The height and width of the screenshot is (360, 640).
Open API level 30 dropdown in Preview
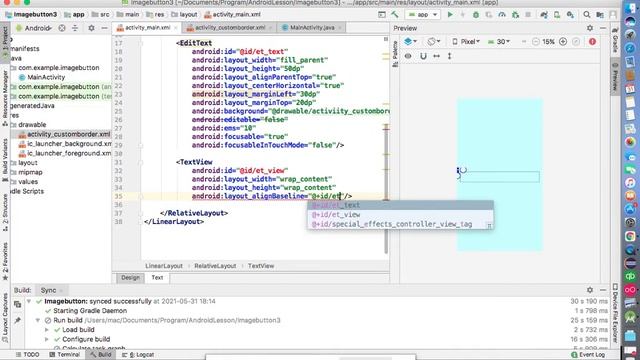click(x=499, y=42)
